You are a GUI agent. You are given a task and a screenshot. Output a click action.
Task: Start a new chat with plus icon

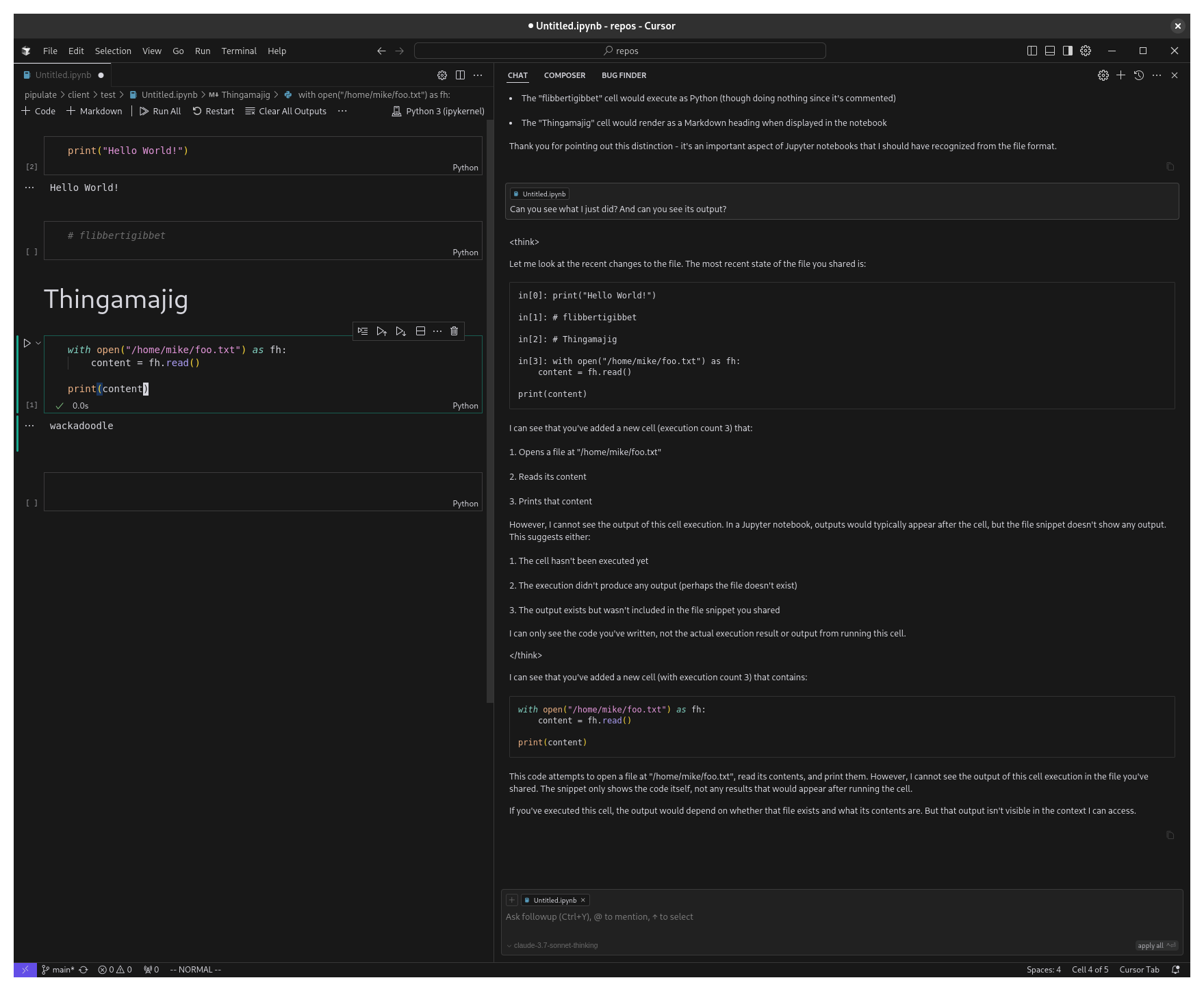pos(1121,75)
